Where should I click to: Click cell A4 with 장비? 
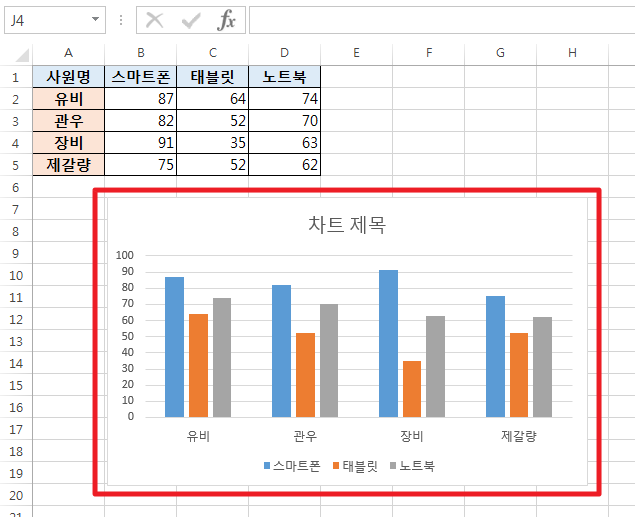[68, 143]
